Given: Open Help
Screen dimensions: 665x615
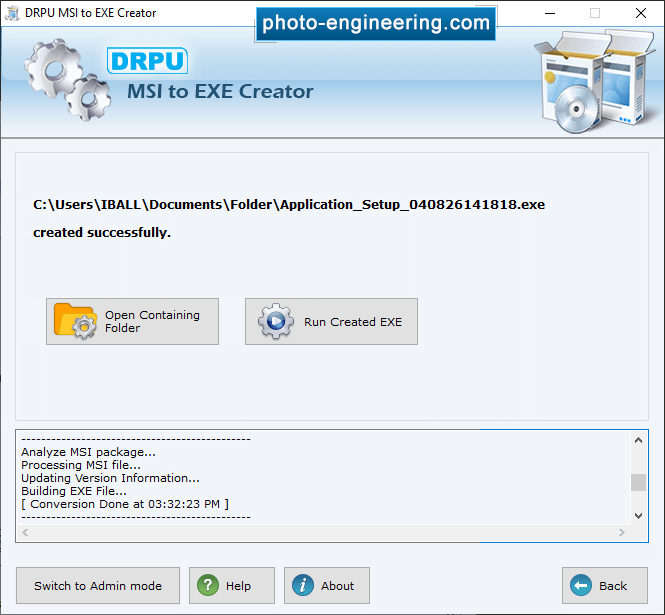Looking at the screenshot, I should point(232,586).
